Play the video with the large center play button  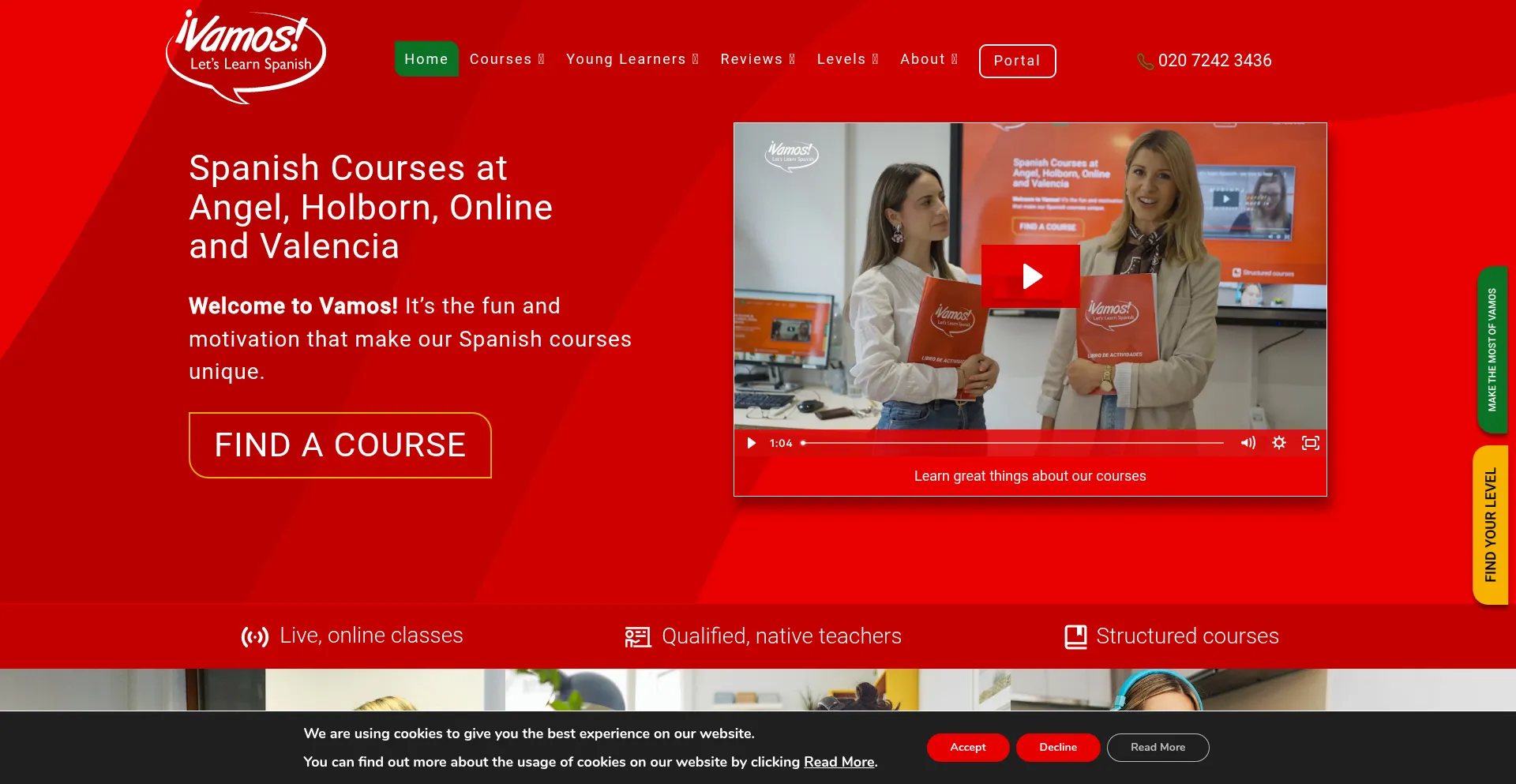pyautogui.click(x=1030, y=276)
